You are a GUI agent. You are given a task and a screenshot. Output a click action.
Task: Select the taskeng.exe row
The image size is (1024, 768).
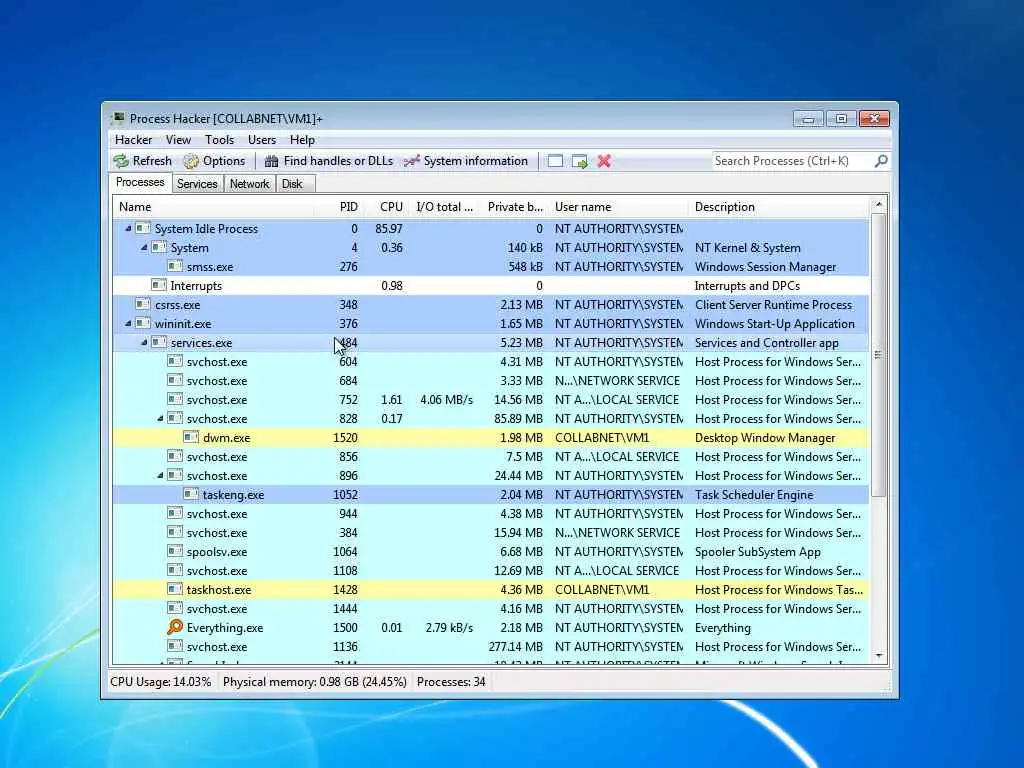(x=491, y=494)
